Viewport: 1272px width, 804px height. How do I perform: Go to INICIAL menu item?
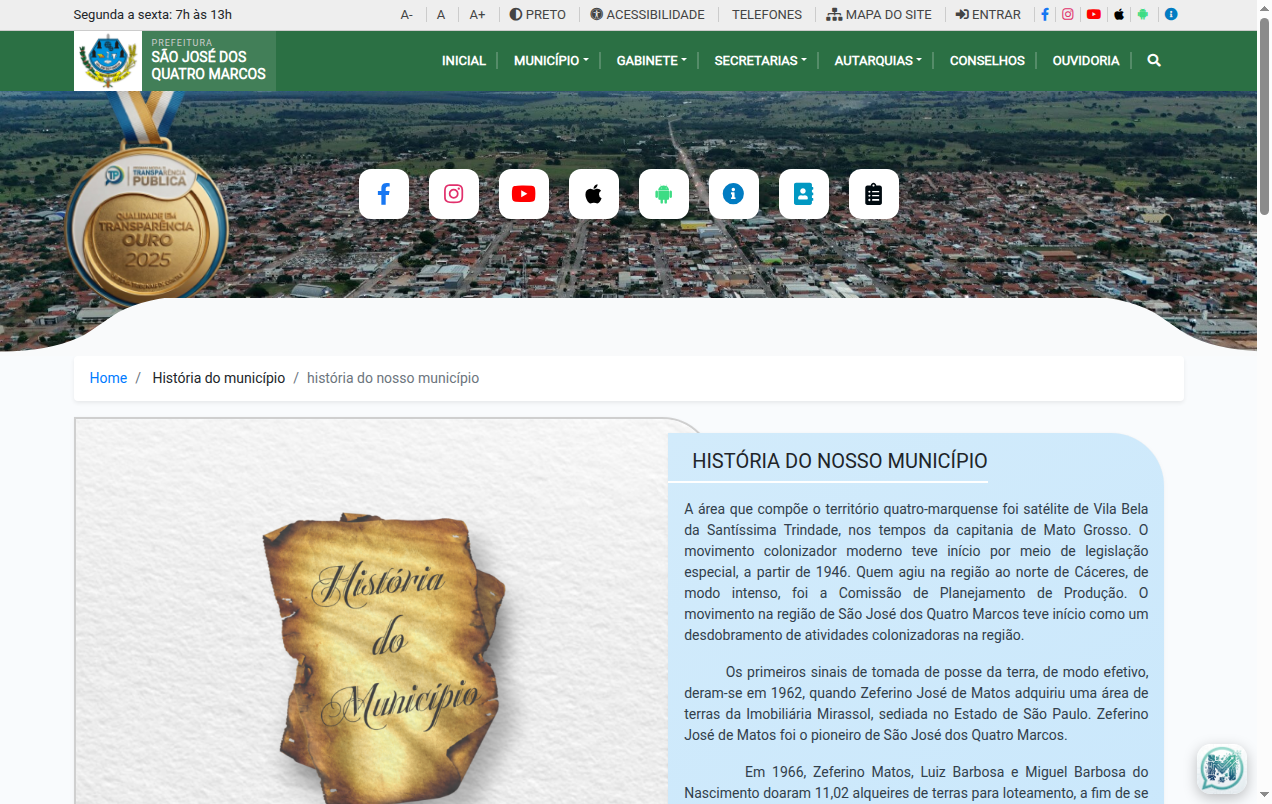click(x=464, y=61)
